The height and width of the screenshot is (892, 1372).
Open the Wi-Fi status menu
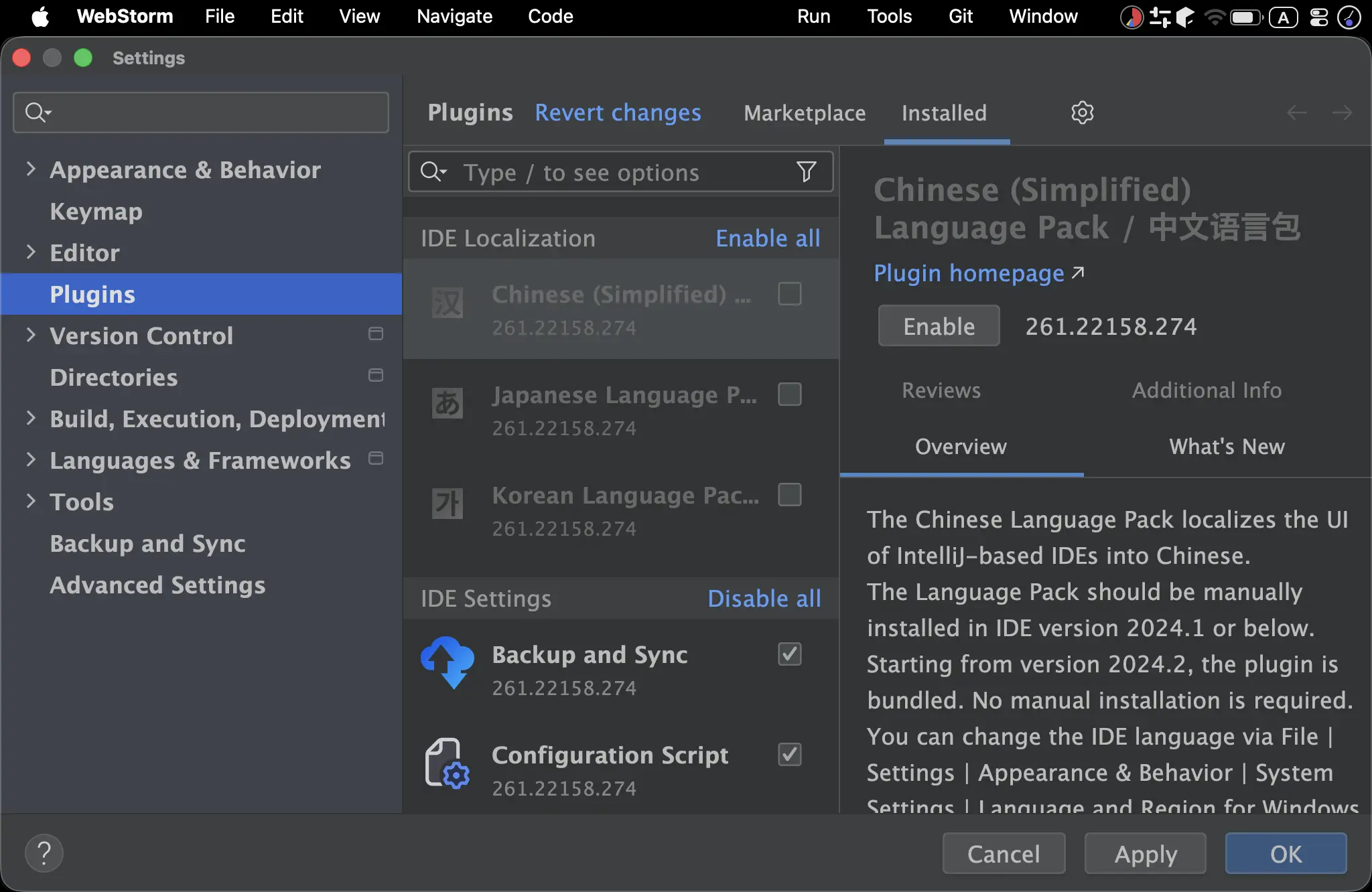pos(1215,17)
